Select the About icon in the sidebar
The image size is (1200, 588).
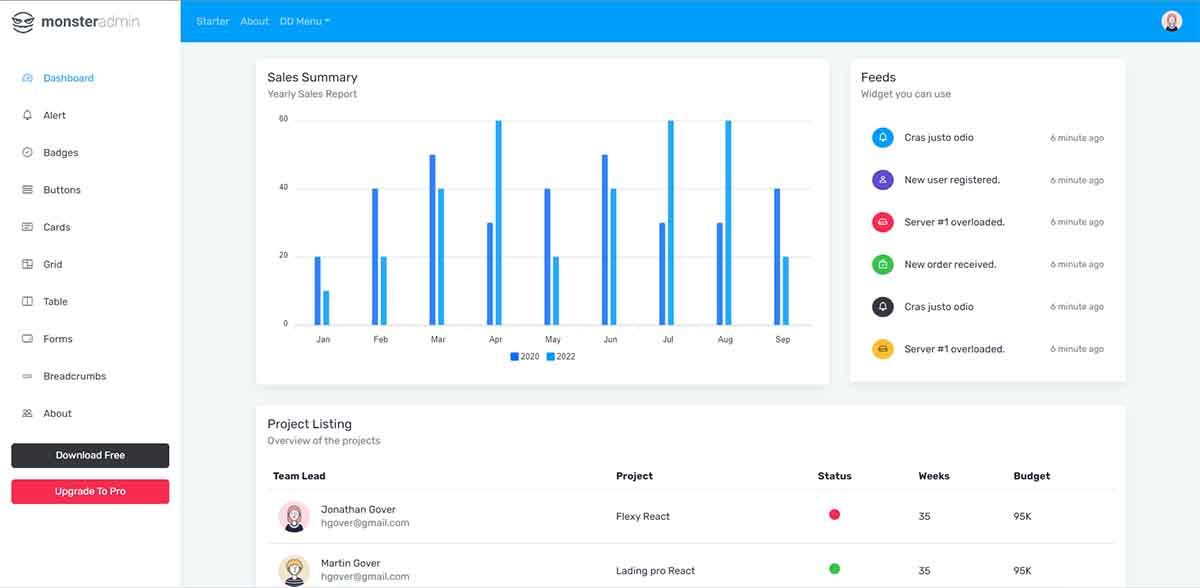pyautogui.click(x=26, y=413)
